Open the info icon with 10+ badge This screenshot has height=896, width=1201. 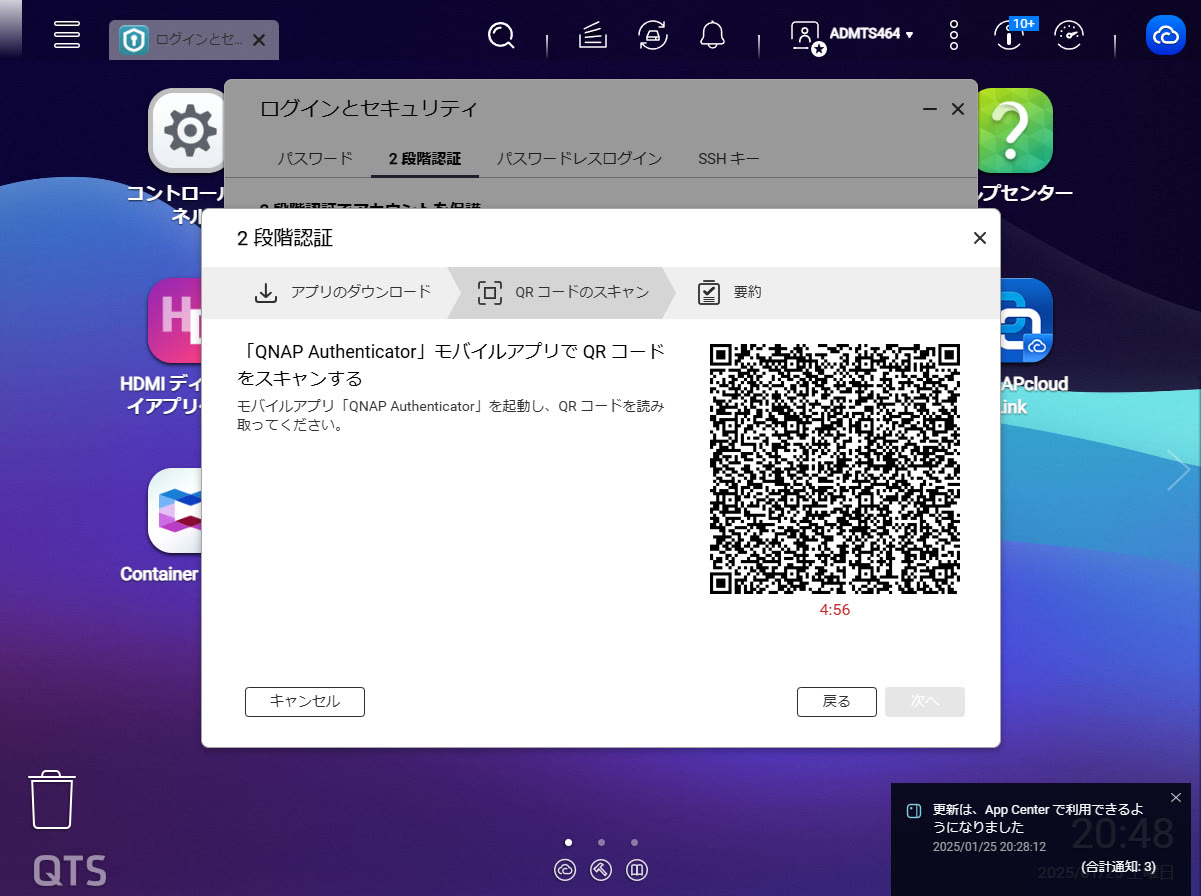click(1010, 36)
